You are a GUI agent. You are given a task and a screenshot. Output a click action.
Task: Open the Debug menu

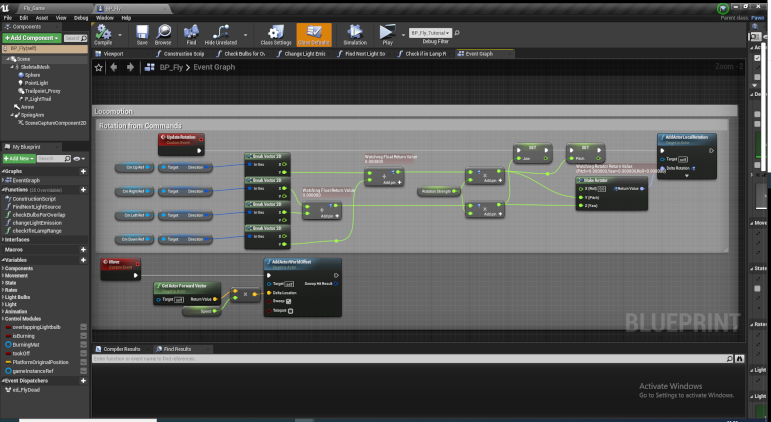(x=81, y=18)
